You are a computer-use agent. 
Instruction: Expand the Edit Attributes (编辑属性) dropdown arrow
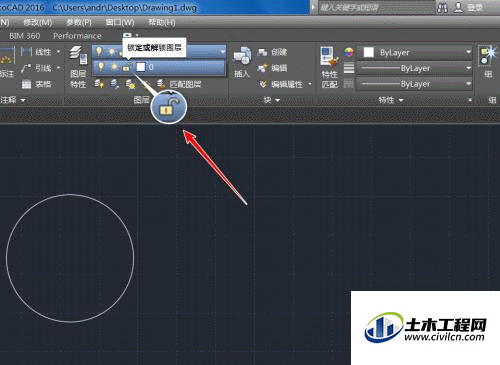pos(310,84)
